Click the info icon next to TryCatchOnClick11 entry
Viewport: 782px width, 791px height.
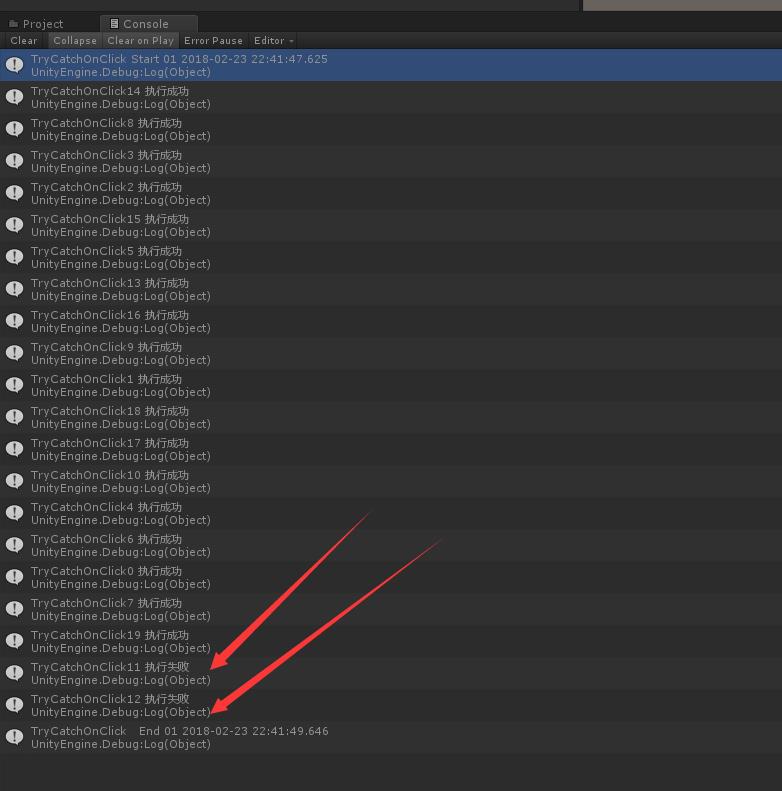[14, 673]
